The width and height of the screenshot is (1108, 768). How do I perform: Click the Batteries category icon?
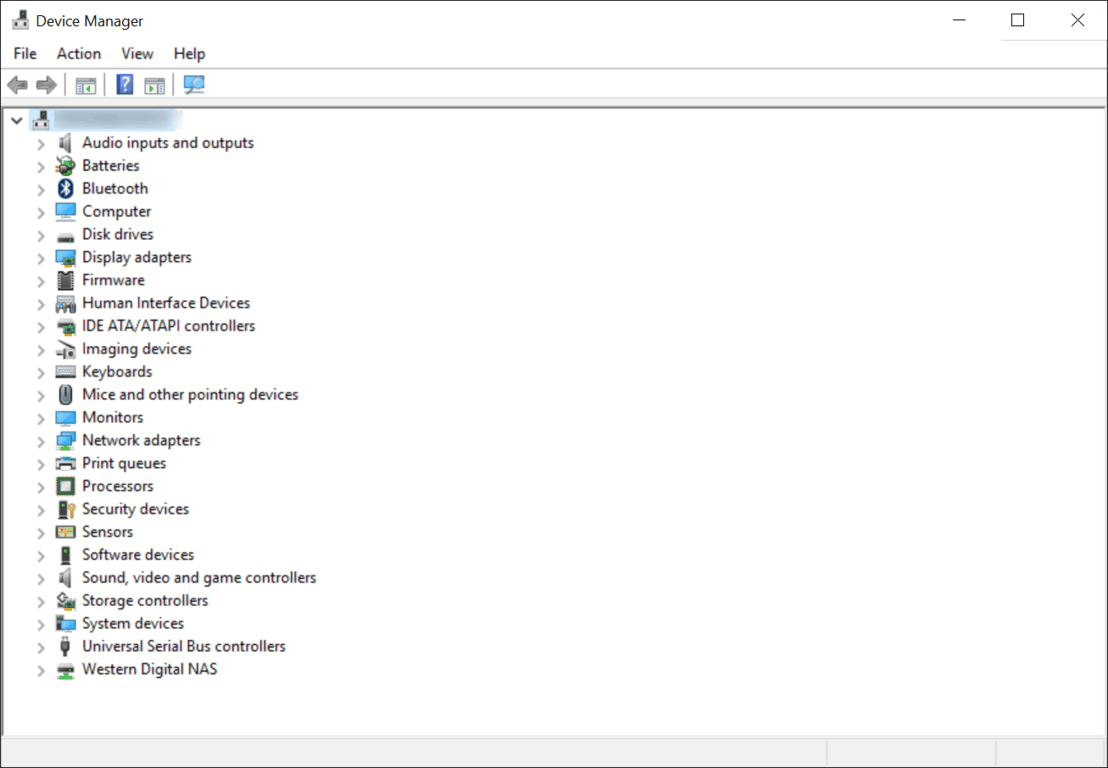(66, 166)
